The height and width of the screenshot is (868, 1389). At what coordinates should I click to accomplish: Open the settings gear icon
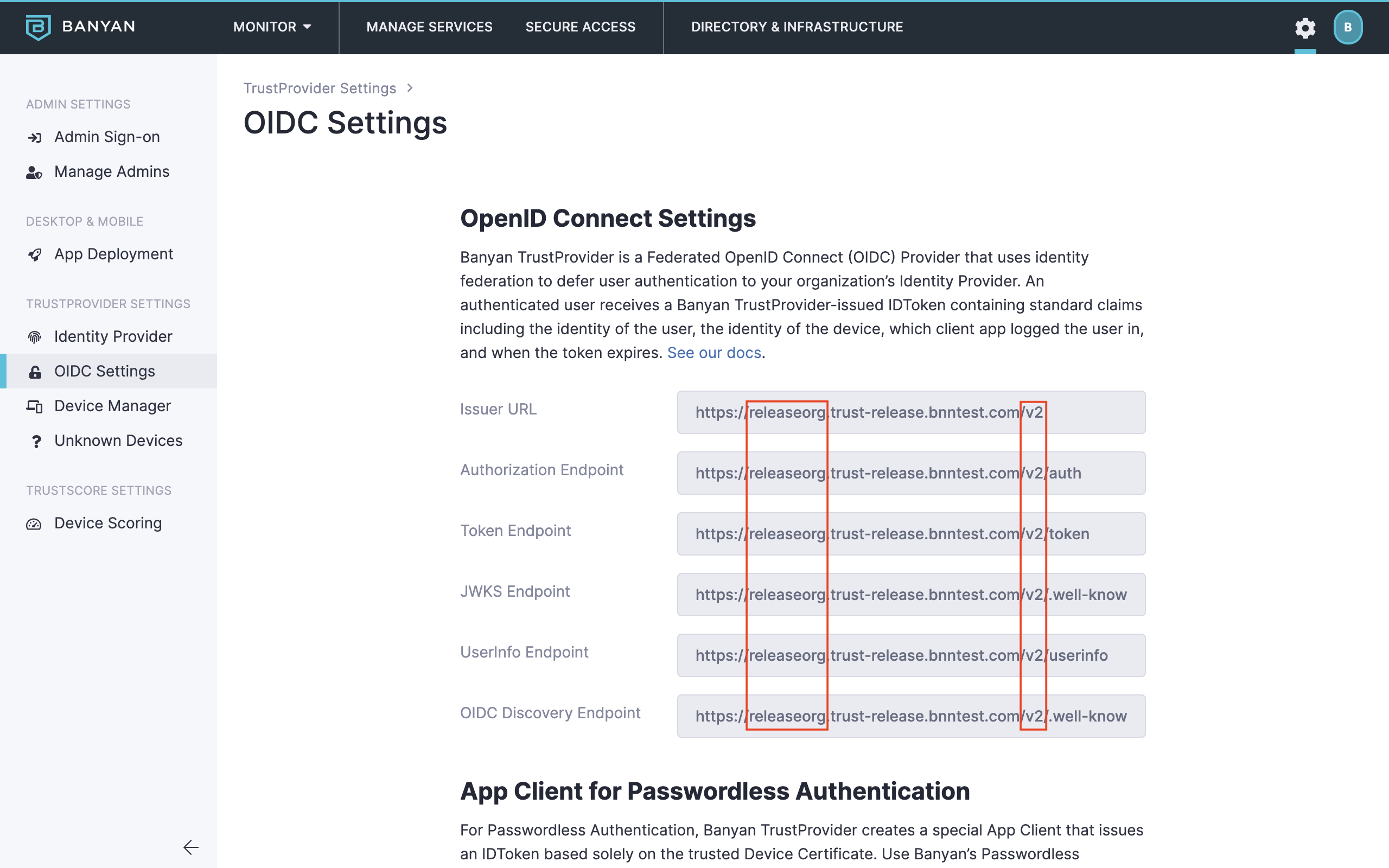pyautogui.click(x=1304, y=28)
